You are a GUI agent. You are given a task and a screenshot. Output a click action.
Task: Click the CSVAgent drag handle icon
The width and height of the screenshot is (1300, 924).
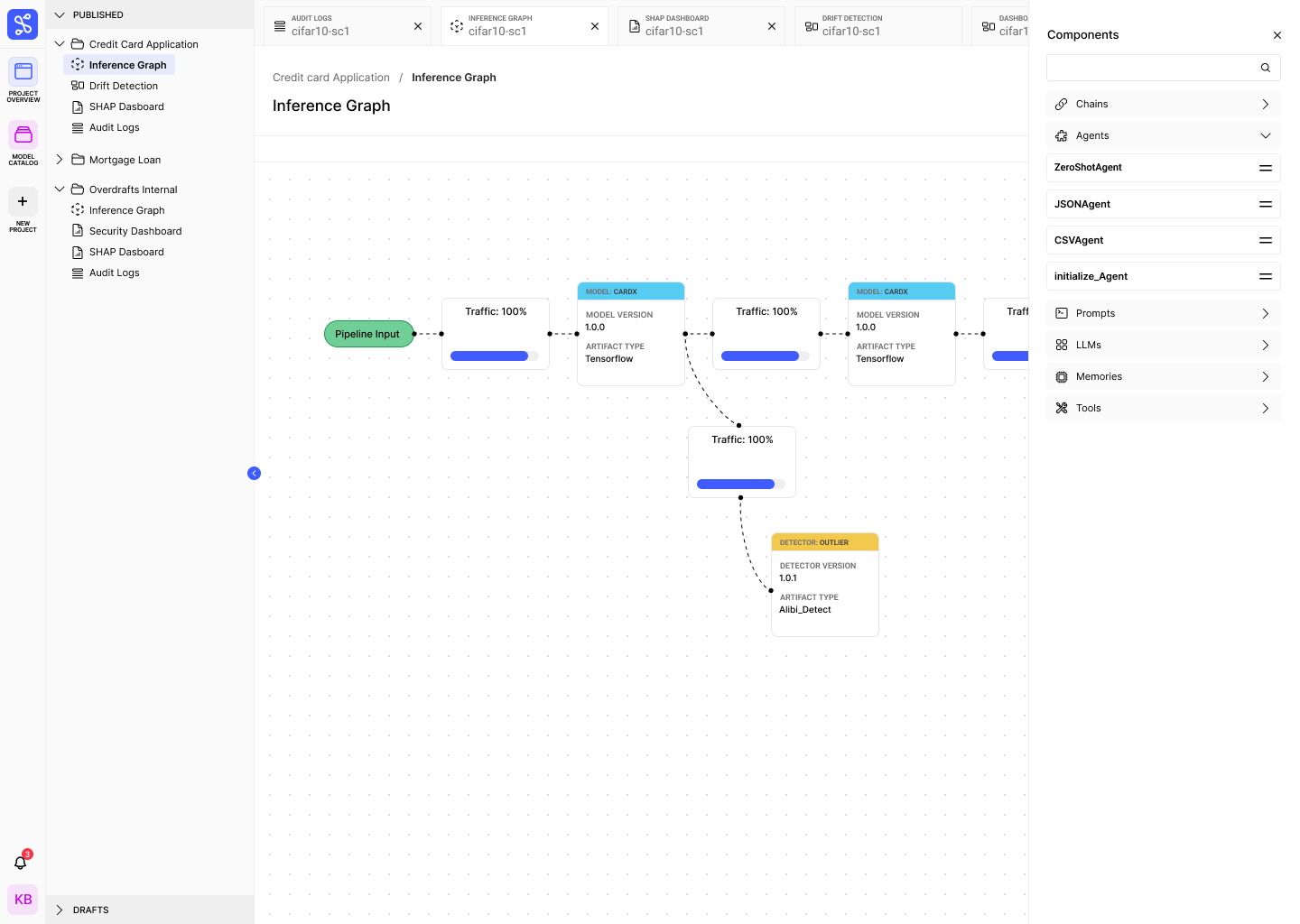pyautogui.click(x=1266, y=240)
